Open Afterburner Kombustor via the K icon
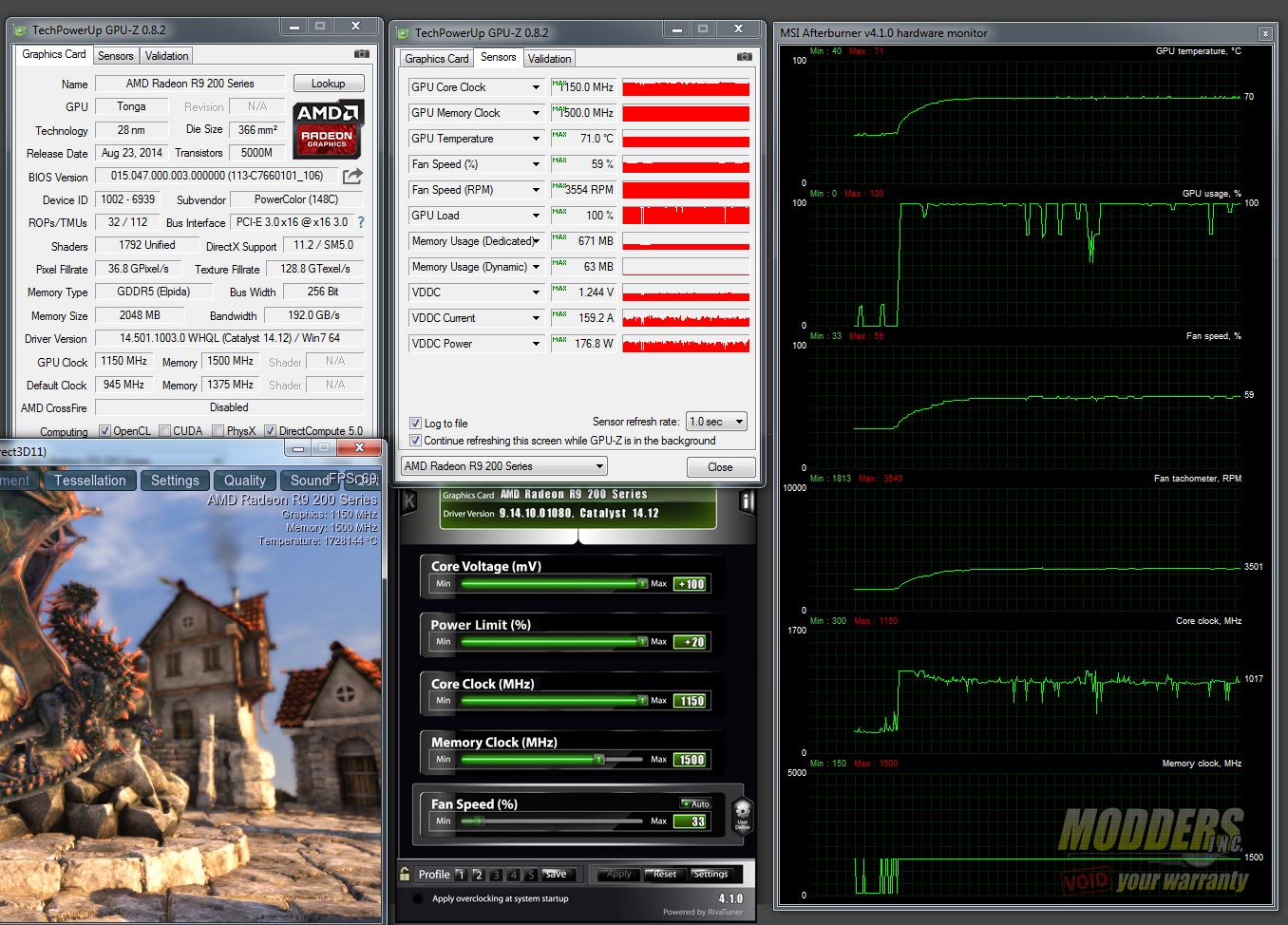1288x925 pixels. point(410,501)
